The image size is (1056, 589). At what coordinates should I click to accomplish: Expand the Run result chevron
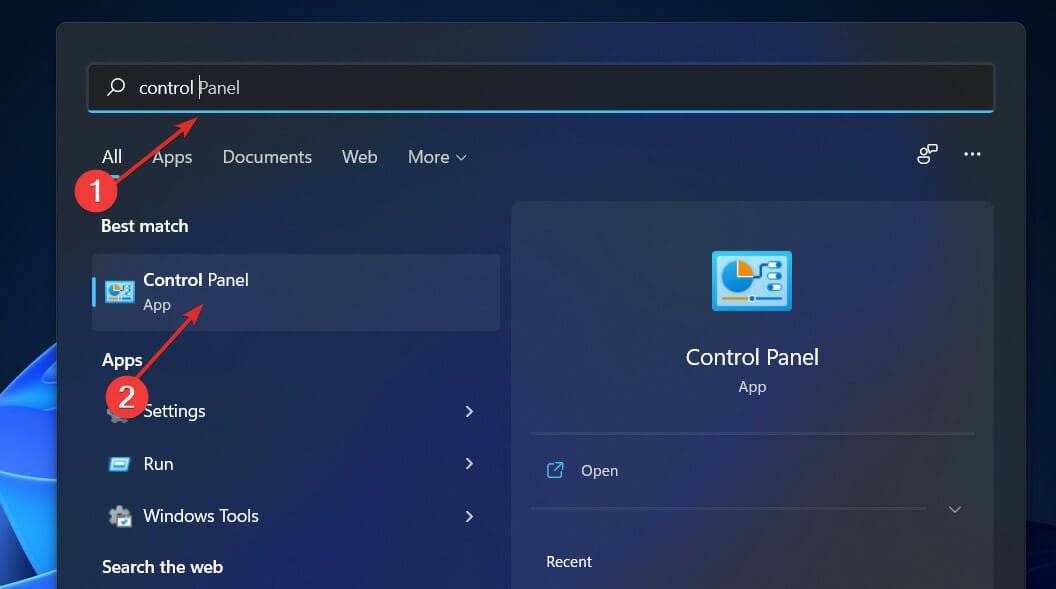(469, 463)
